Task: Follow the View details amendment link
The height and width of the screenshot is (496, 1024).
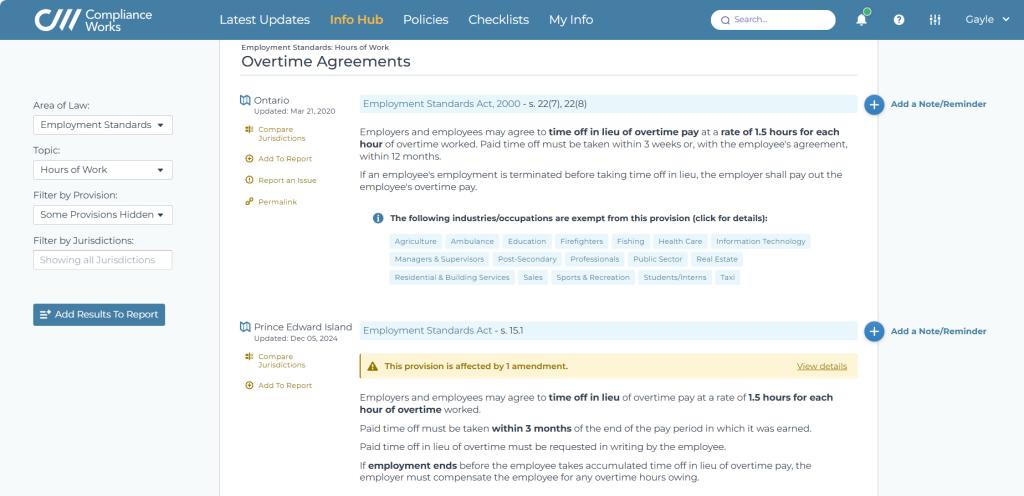Action: click(x=821, y=366)
